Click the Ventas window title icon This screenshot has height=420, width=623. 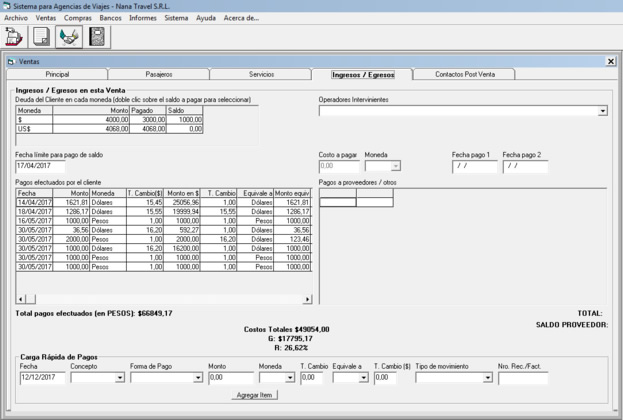pos(11,62)
